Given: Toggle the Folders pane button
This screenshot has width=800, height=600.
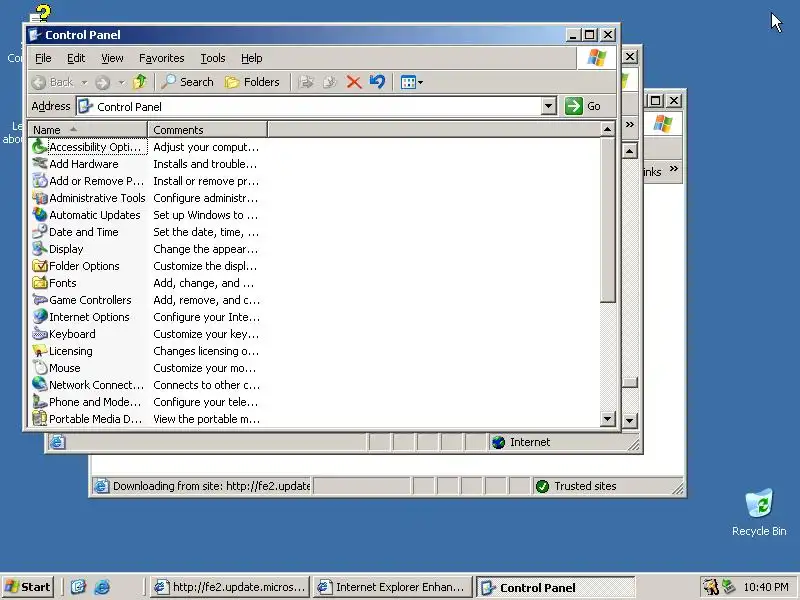Looking at the screenshot, I should tap(252, 82).
